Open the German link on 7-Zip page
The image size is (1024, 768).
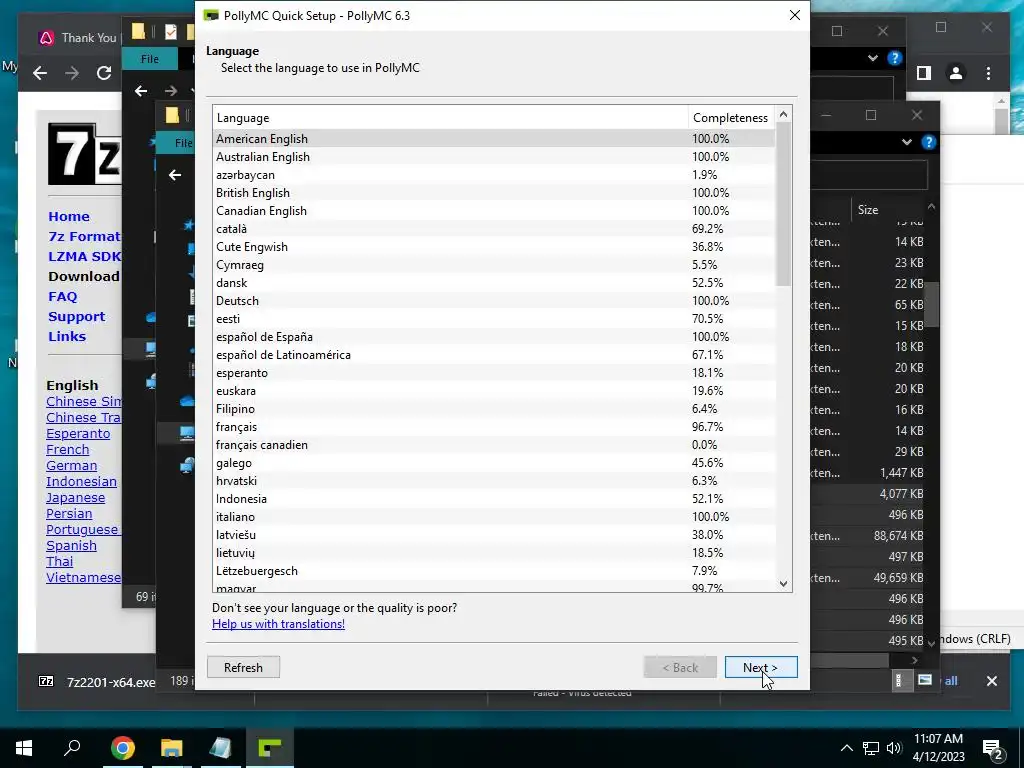click(71, 466)
